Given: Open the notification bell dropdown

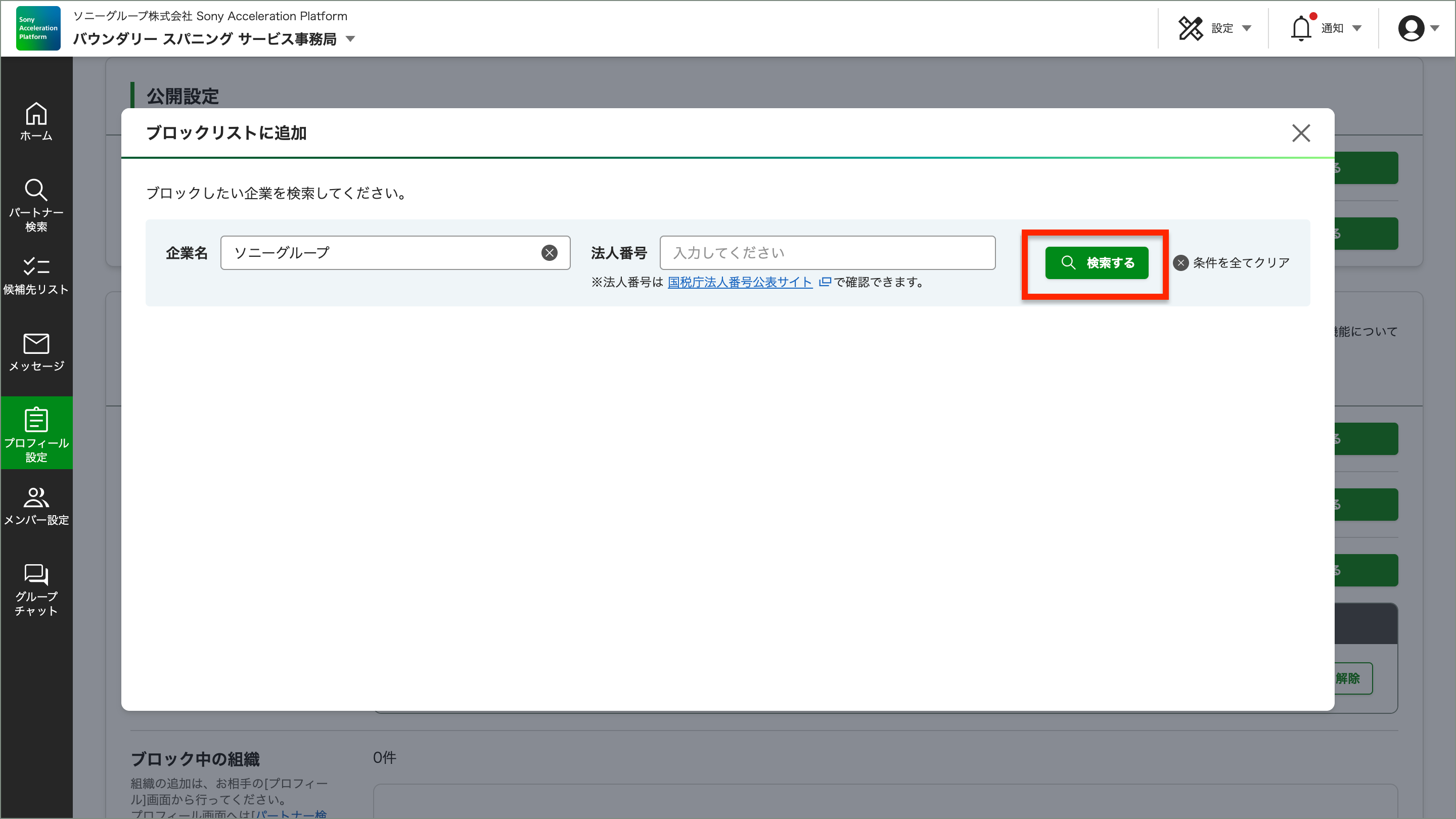Looking at the screenshot, I should tap(1302, 28).
